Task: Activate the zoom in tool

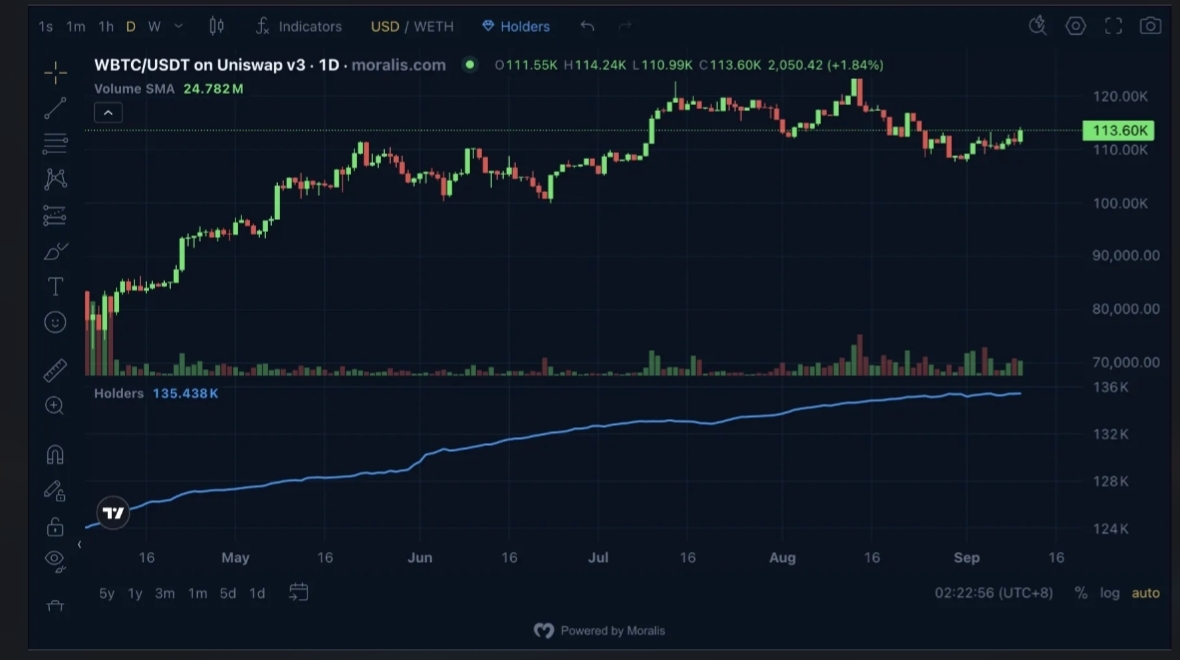Action: 55,406
